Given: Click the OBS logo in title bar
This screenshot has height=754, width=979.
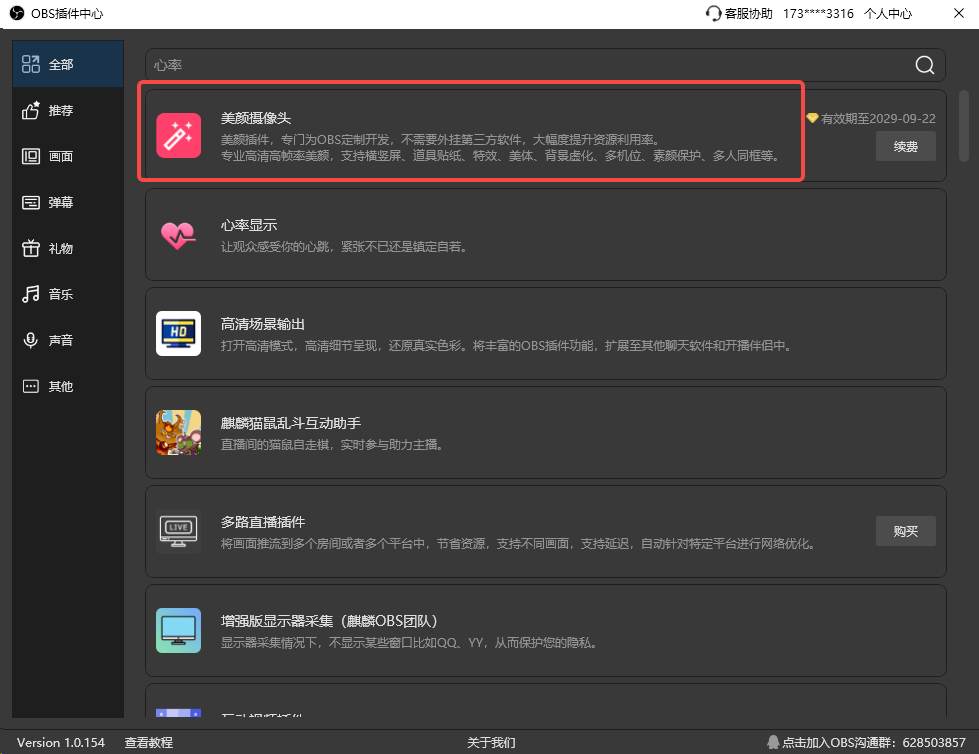Looking at the screenshot, I should click(x=17, y=13).
